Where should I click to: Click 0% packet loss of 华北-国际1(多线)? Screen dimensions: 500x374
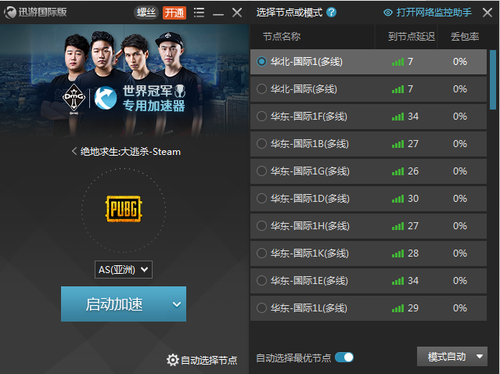[x=460, y=62]
